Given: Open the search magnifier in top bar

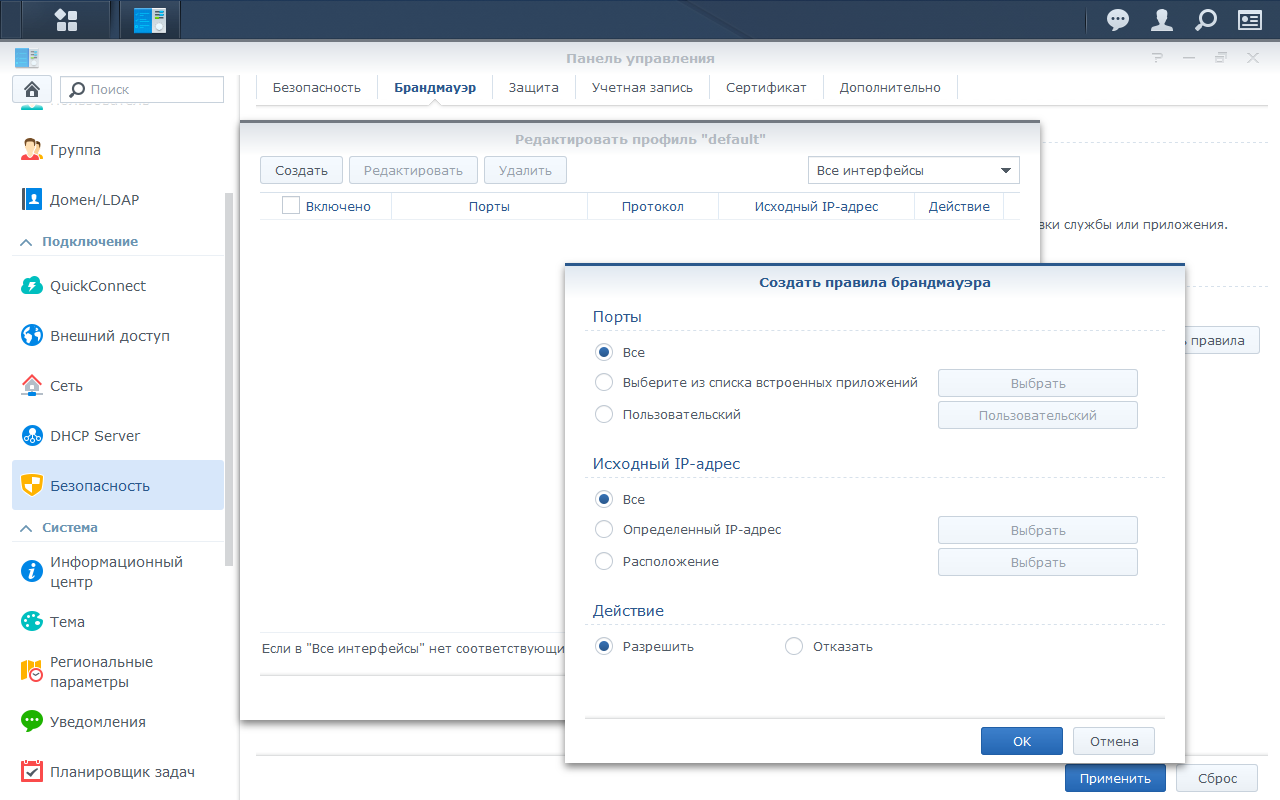Looking at the screenshot, I should [1206, 20].
